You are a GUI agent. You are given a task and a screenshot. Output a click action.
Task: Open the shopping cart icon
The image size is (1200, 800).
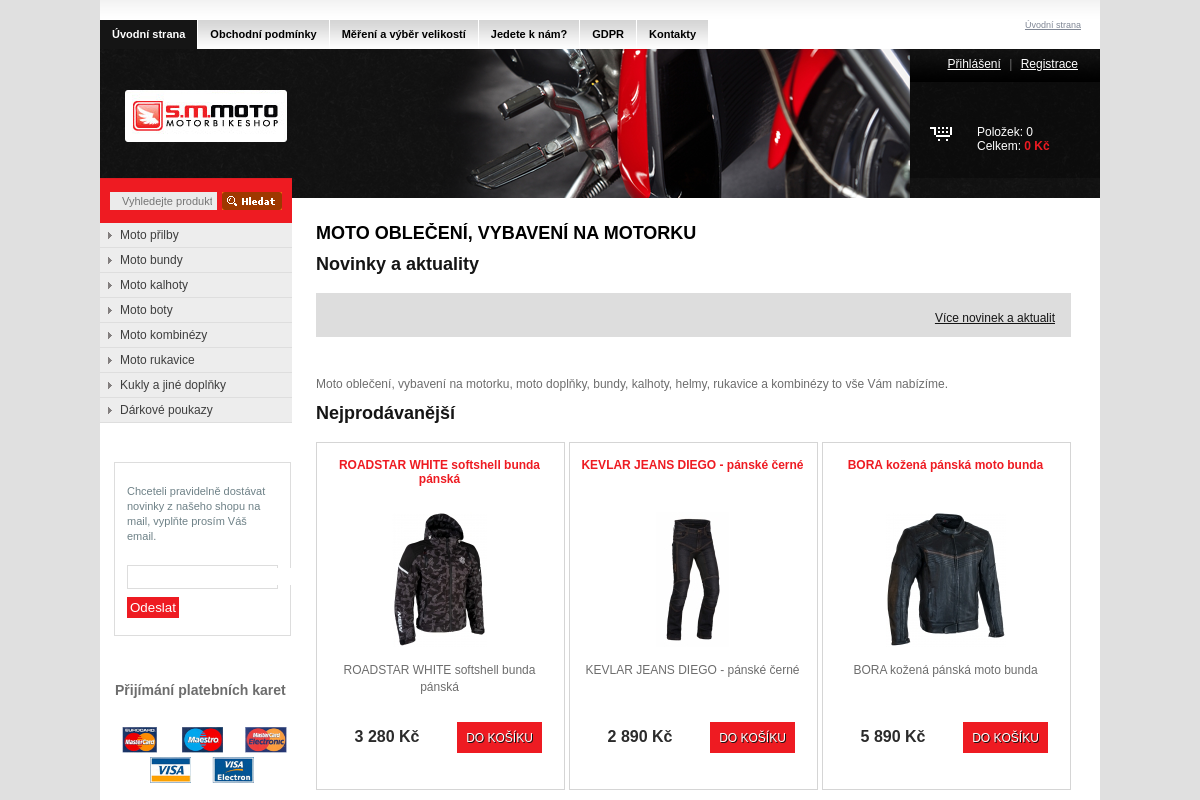click(941, 134)
